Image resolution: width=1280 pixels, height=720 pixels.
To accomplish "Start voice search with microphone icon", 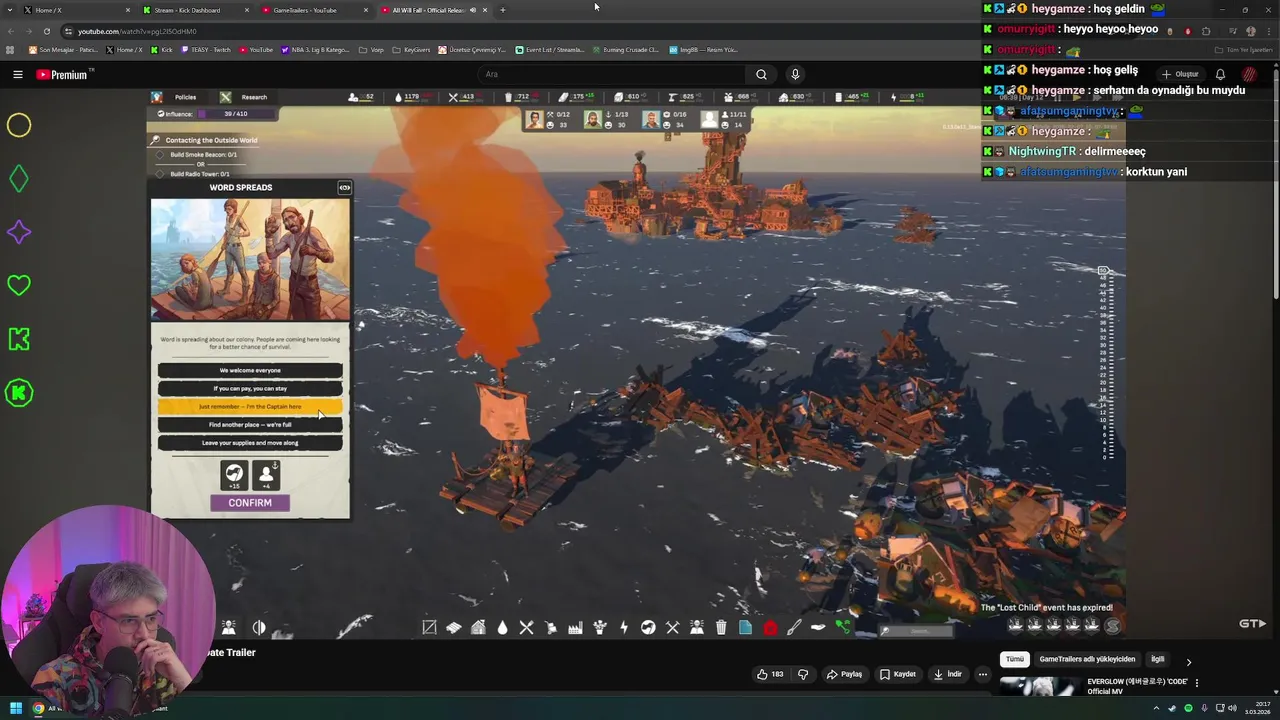I will coord(795,74).
